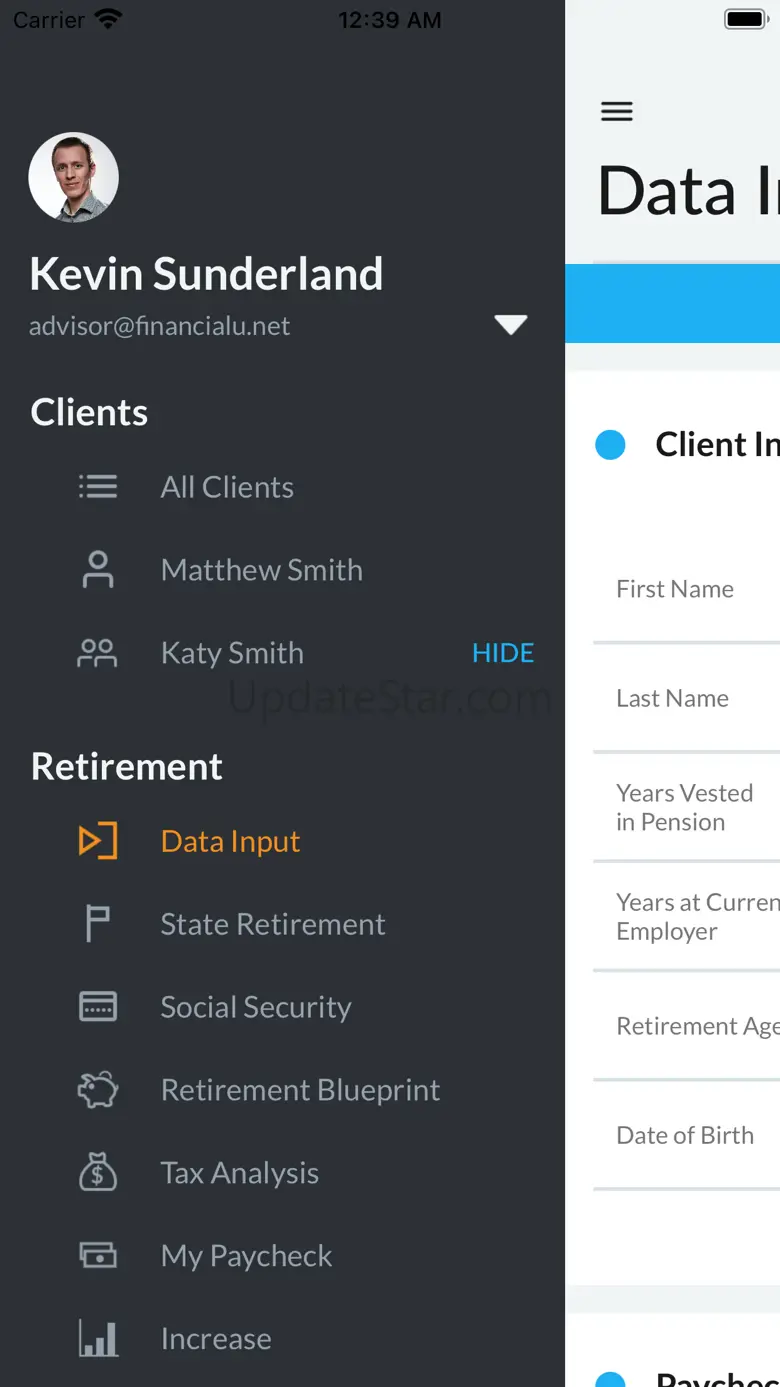
Task: Open the Social Security menu item
Action: [x=256, y=1007]
